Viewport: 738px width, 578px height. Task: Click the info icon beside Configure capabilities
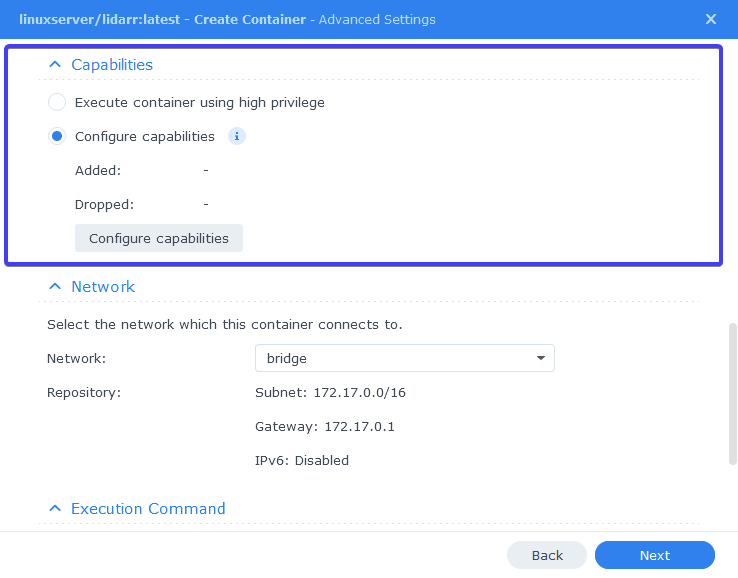coord(237,136)
